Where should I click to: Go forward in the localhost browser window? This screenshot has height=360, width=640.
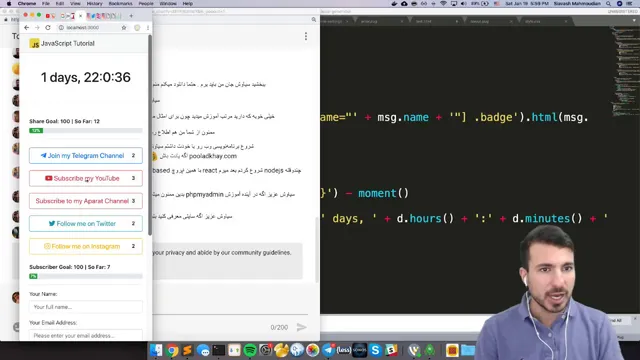(x=37, y=27)
